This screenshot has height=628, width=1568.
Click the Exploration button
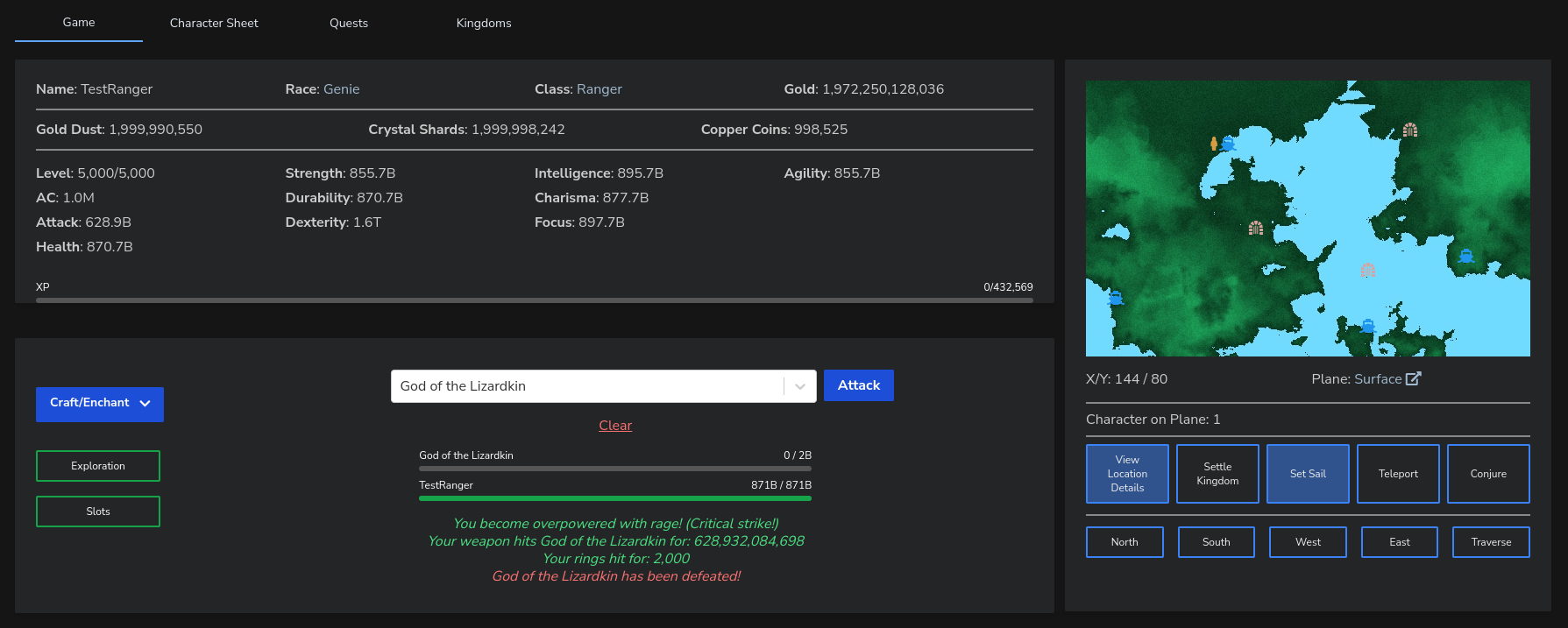98,466
